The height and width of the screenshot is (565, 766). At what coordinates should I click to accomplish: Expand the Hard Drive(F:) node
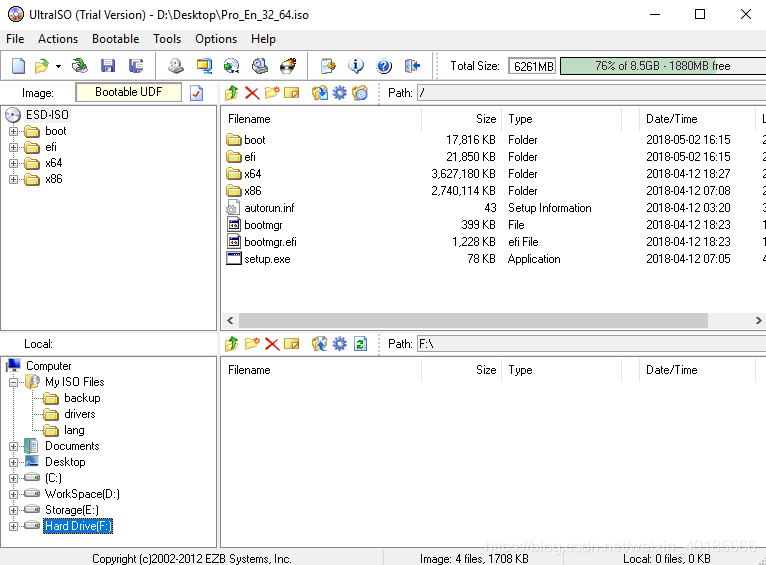pos(14,526)
